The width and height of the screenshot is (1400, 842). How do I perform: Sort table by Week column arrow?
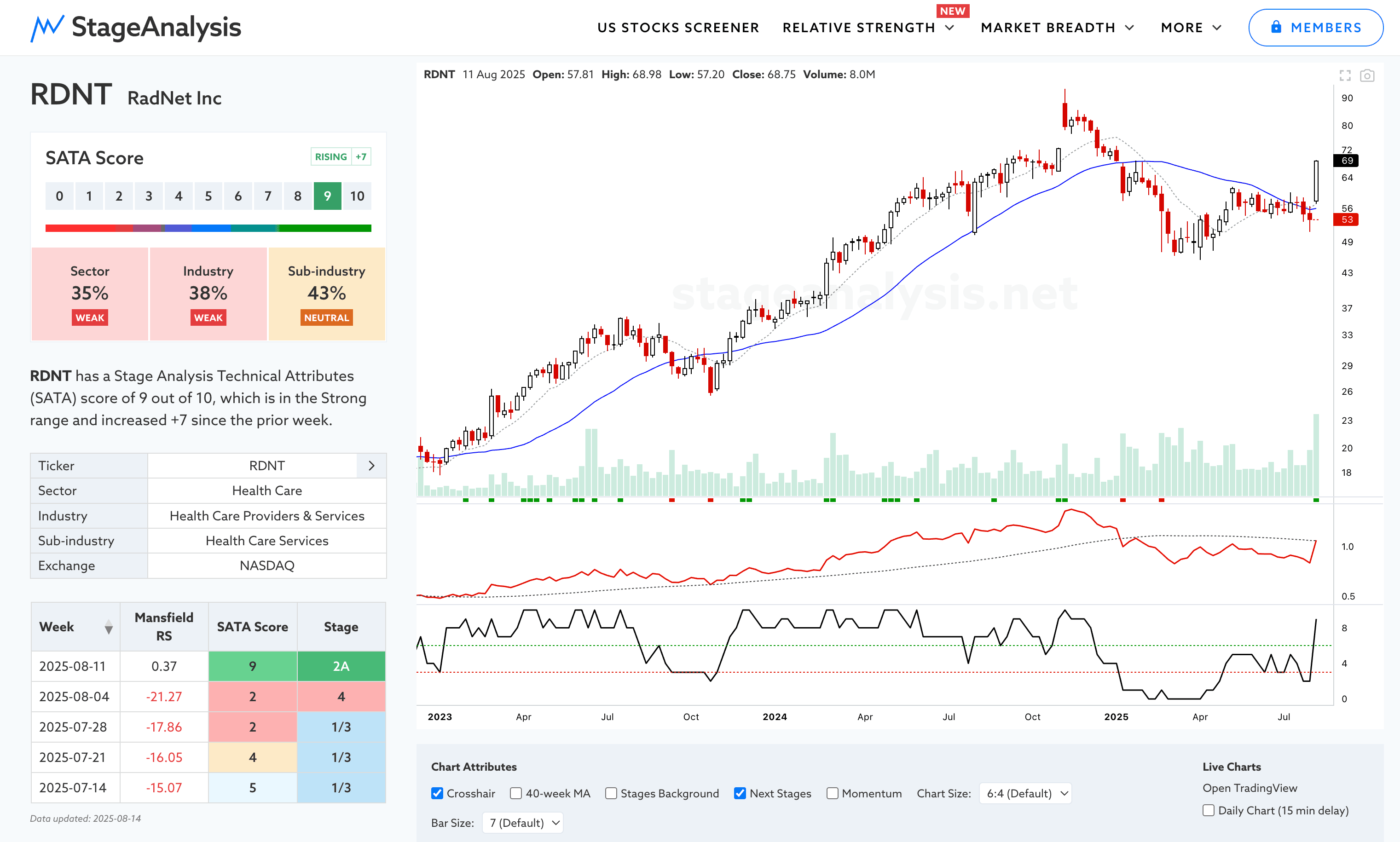109,627
